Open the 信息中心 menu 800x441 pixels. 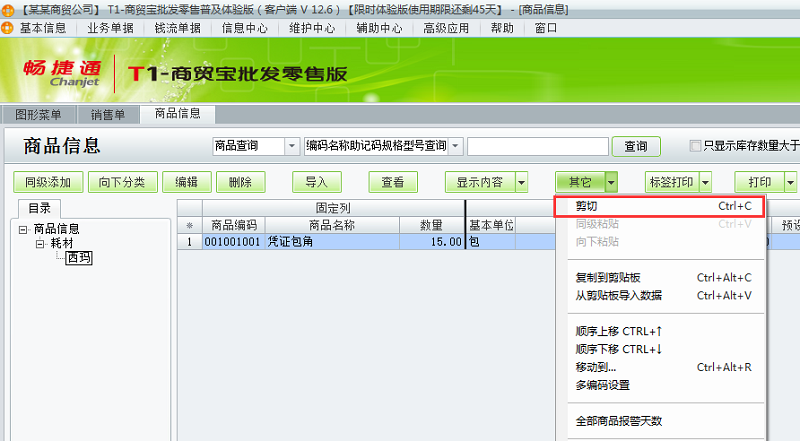tap(245, 28)
